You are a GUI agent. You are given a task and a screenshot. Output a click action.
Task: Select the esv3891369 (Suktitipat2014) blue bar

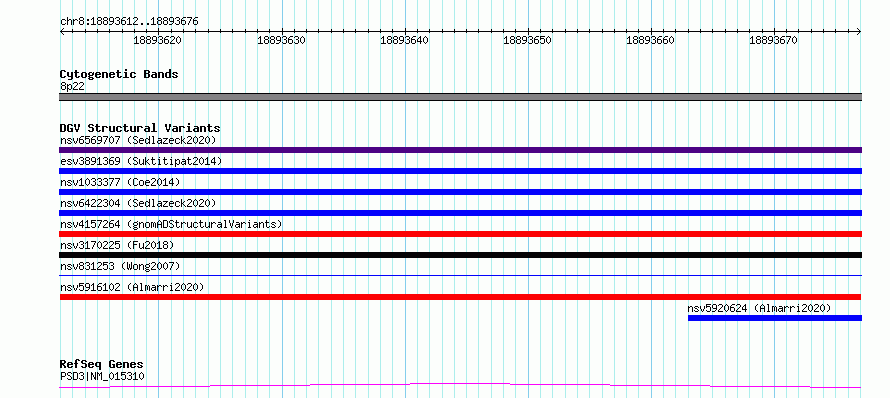click(x=460, y=171)
